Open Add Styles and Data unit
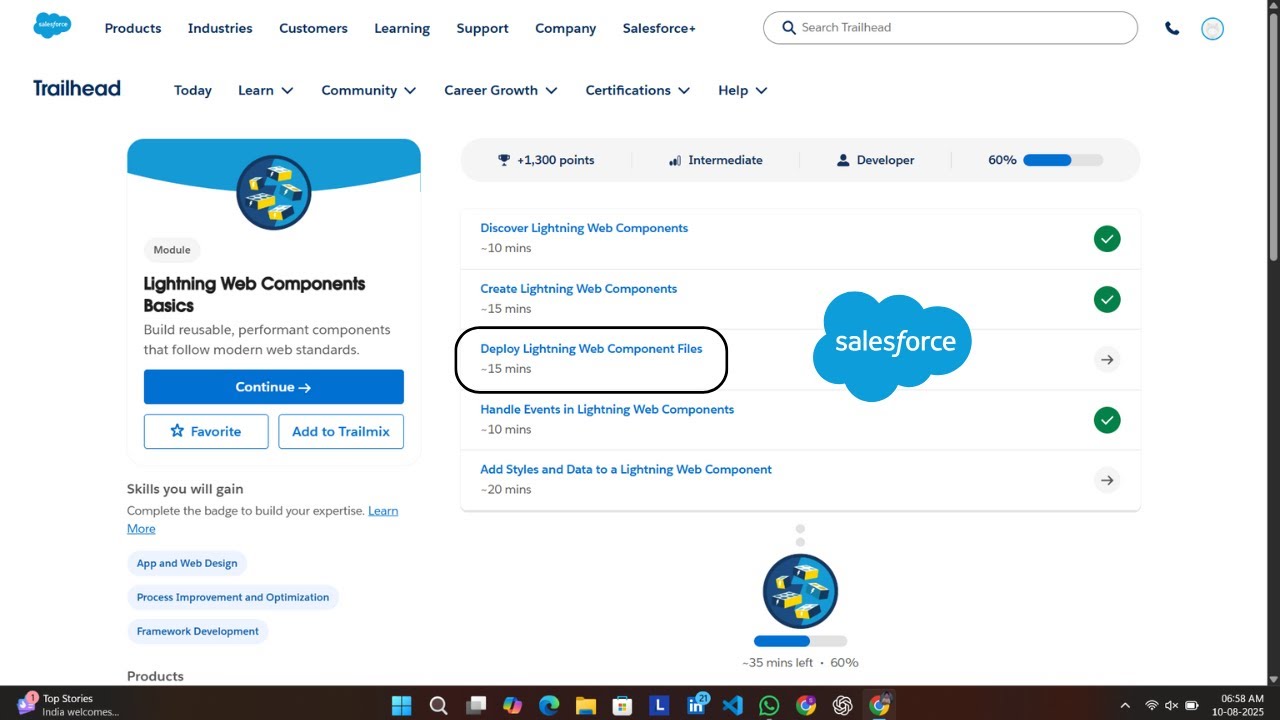This screenshot has width=1280, height=720. coord(626,469)
